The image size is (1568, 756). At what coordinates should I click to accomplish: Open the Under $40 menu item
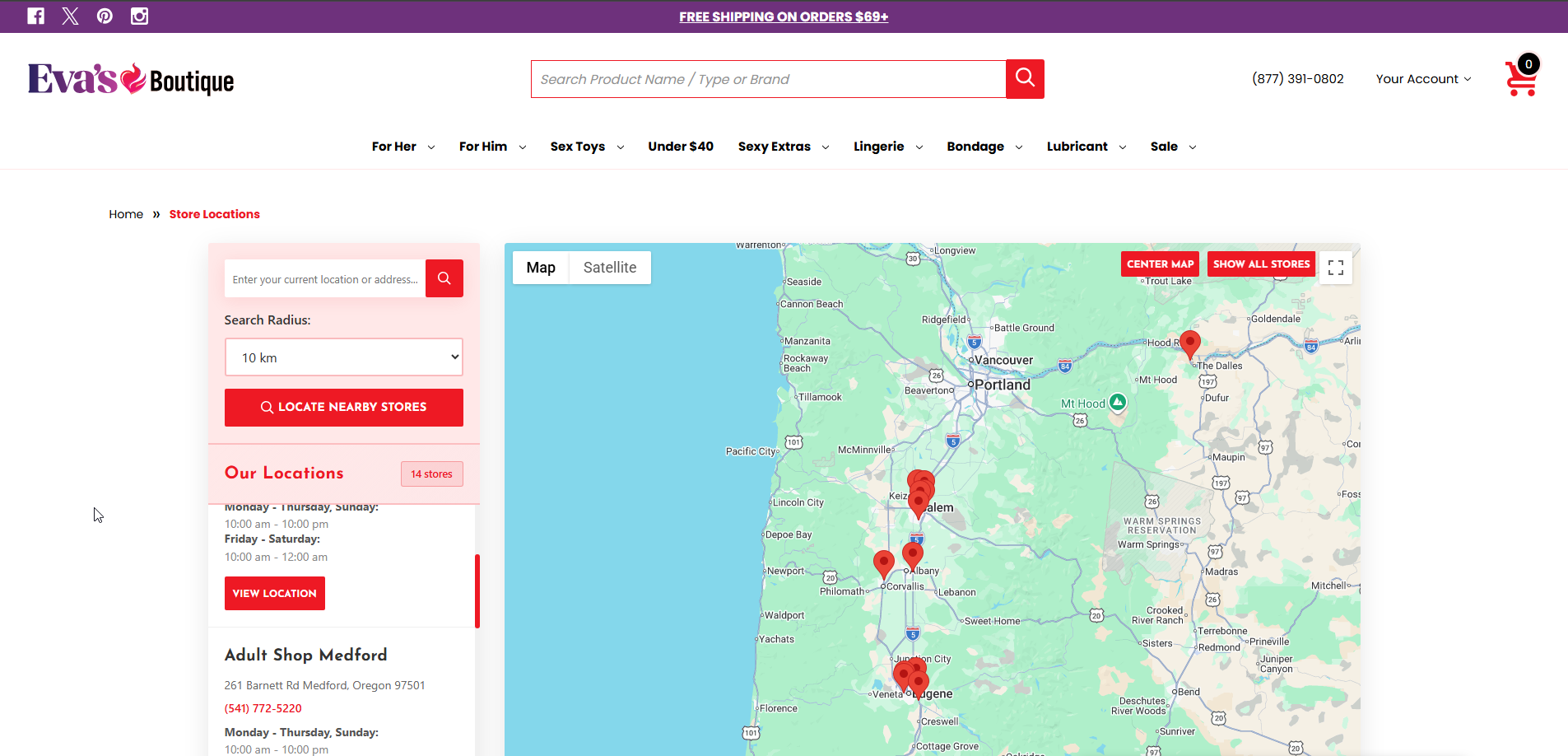click(681, 147)
